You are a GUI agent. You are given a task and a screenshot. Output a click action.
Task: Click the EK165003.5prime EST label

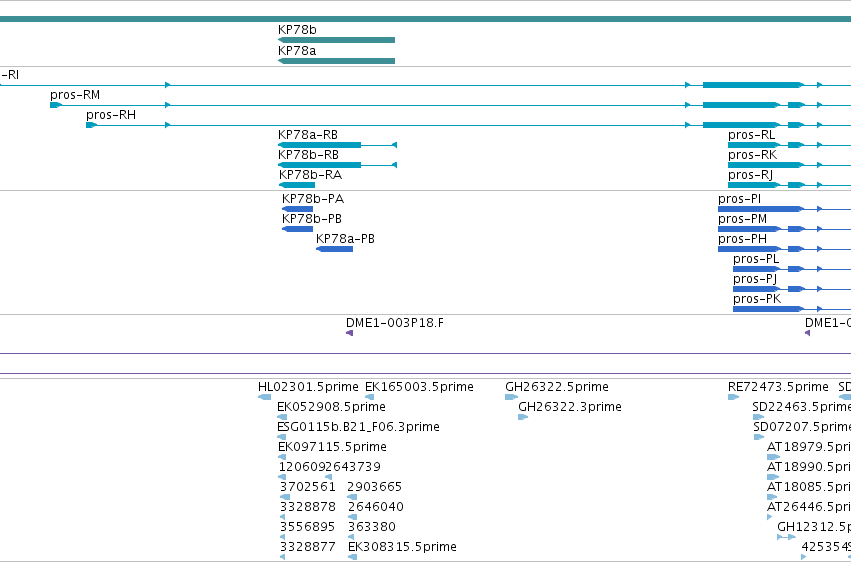[419, 387]
